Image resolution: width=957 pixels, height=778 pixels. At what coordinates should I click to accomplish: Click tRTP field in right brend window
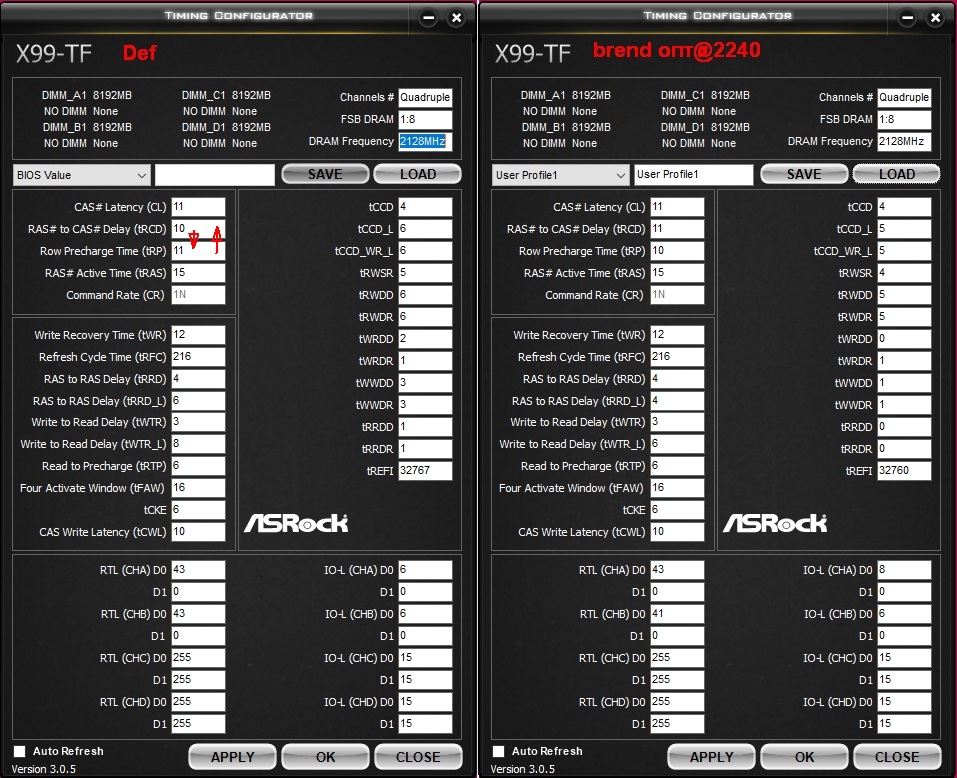[x=677, y=466]
